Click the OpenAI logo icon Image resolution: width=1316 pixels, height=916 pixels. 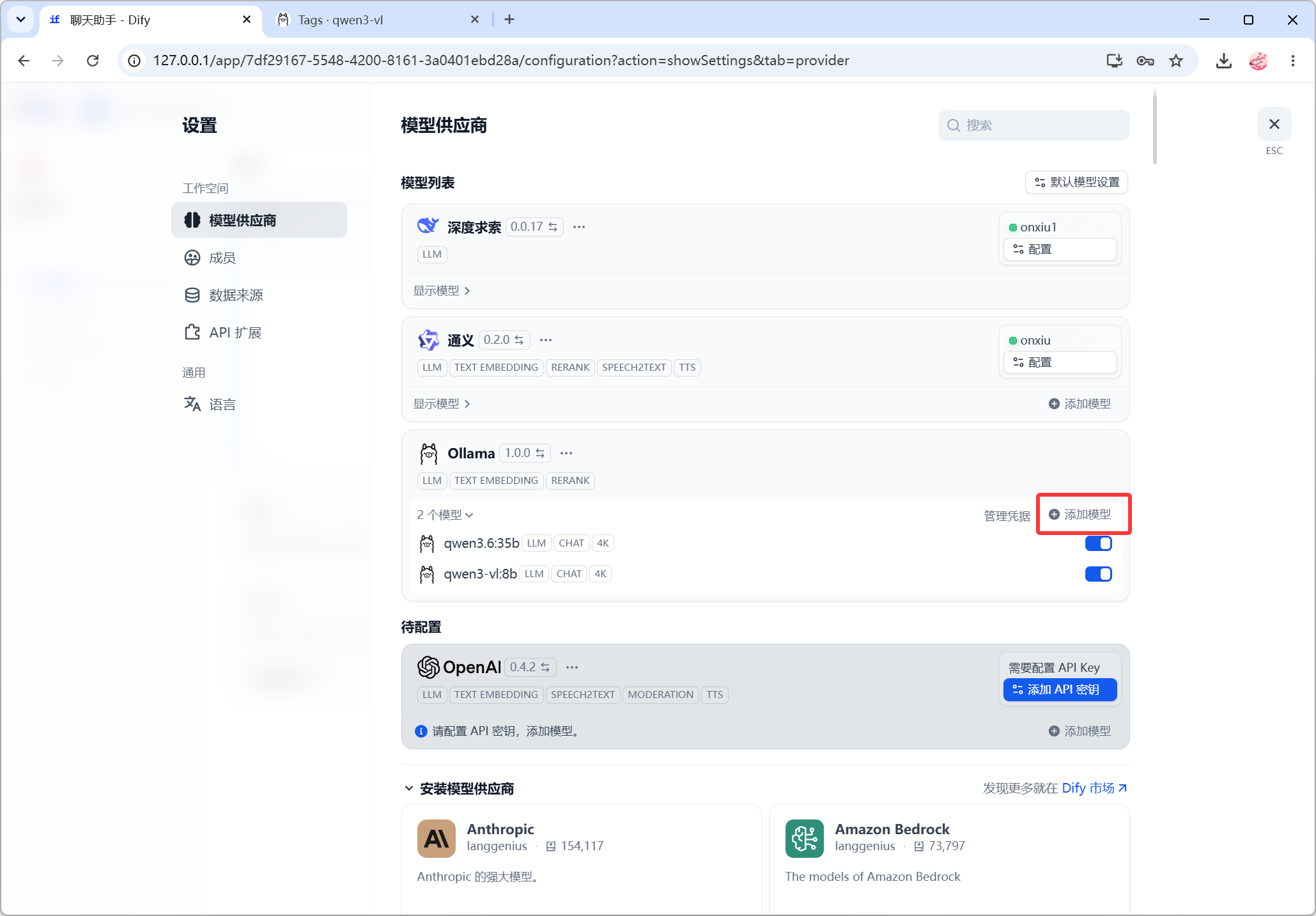428,667
